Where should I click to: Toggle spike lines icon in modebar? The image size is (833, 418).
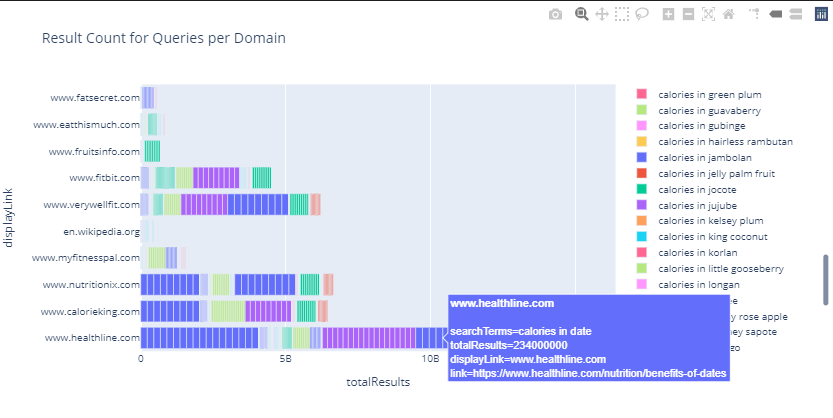(x=754, y=14)
